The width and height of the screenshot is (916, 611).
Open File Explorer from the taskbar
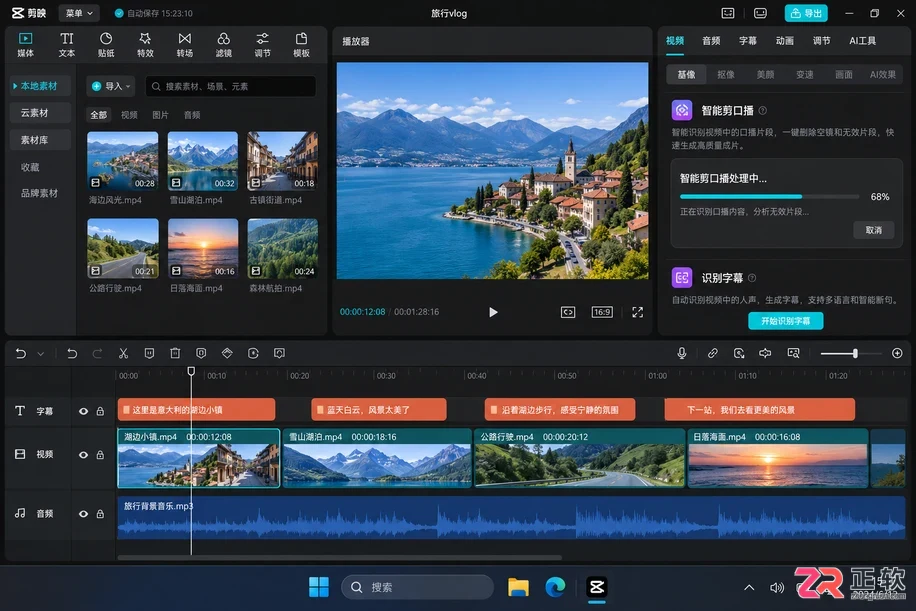tap(518, 587)
